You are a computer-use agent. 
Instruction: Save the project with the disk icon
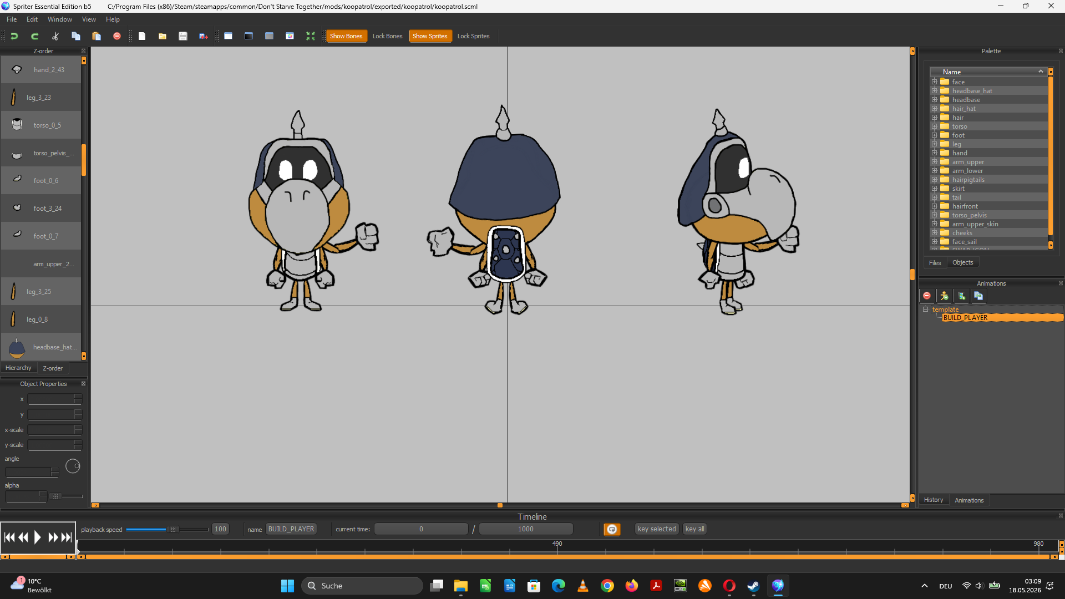pos(183,36)
